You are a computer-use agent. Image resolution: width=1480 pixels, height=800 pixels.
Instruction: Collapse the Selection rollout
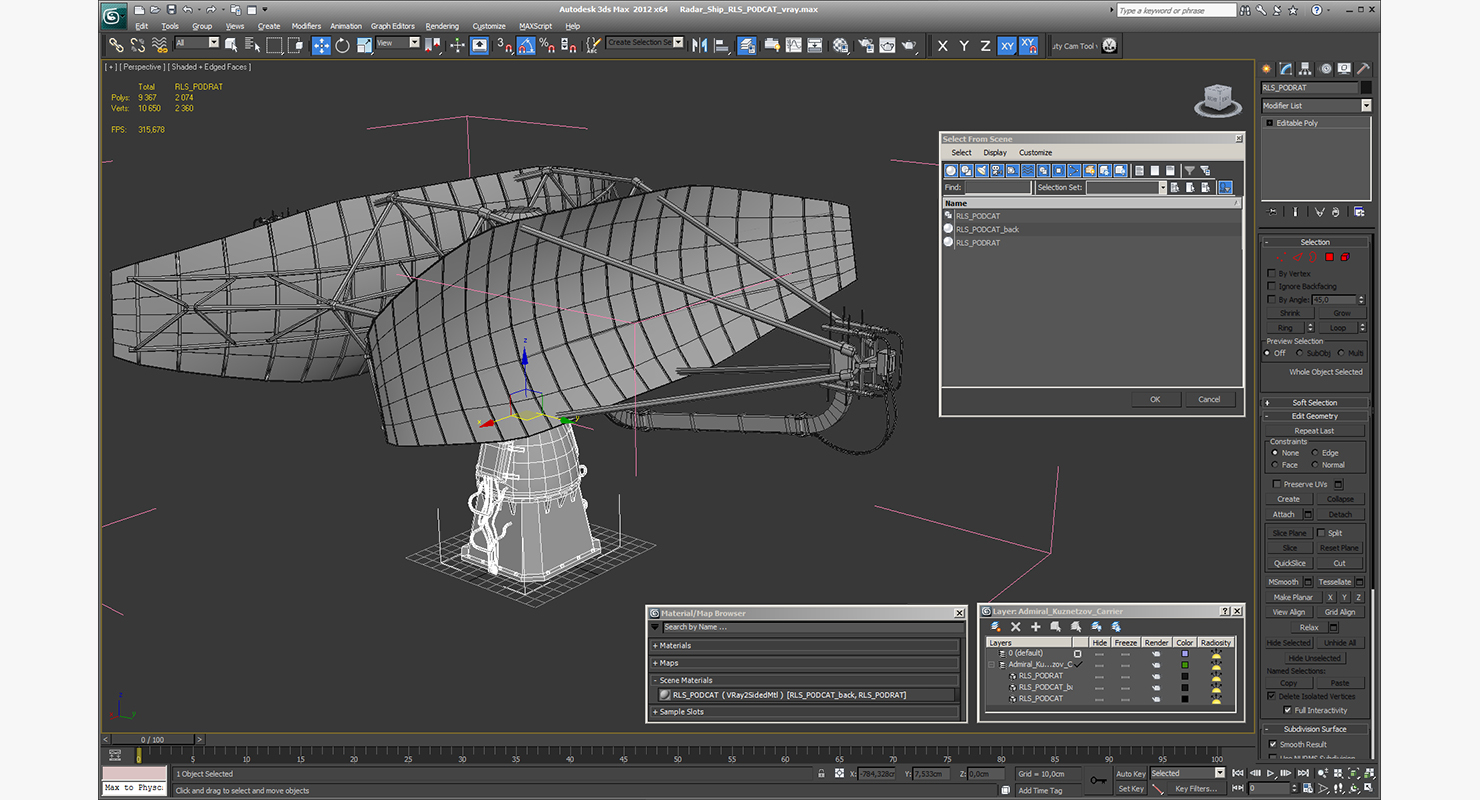click(x=1315, y=242)
